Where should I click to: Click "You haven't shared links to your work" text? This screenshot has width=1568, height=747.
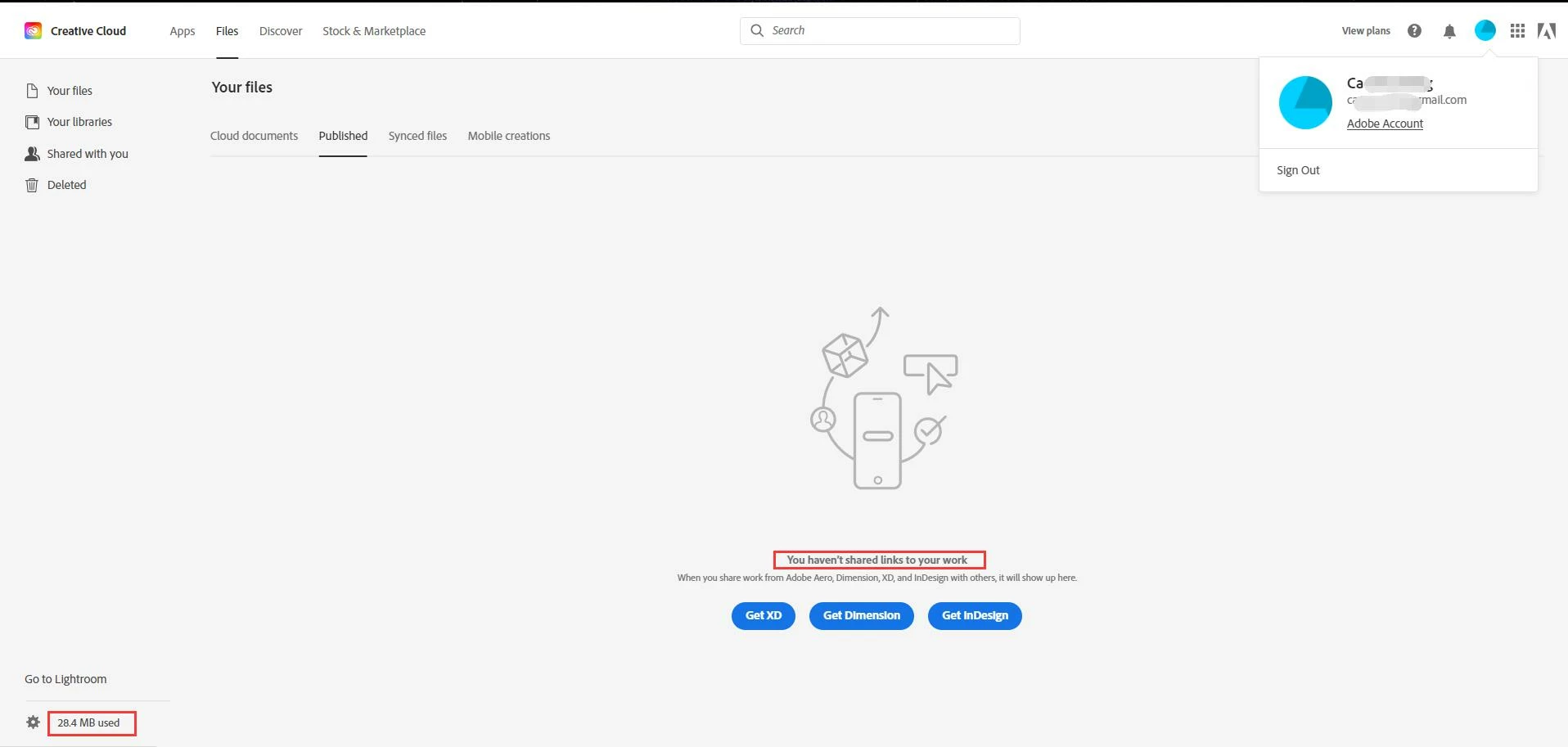tap(877, 560)
